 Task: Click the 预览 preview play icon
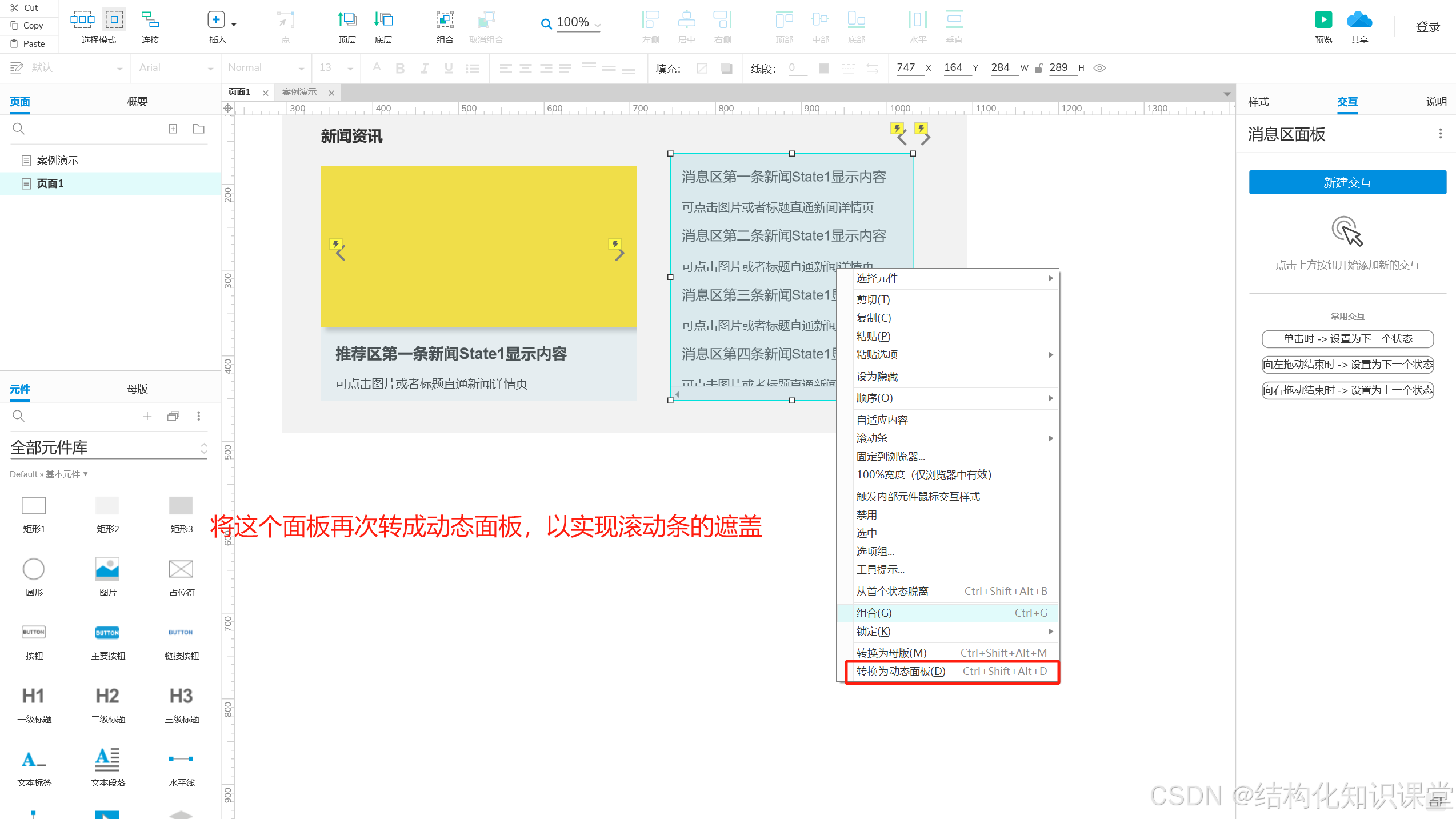(x=1323, y=20)
